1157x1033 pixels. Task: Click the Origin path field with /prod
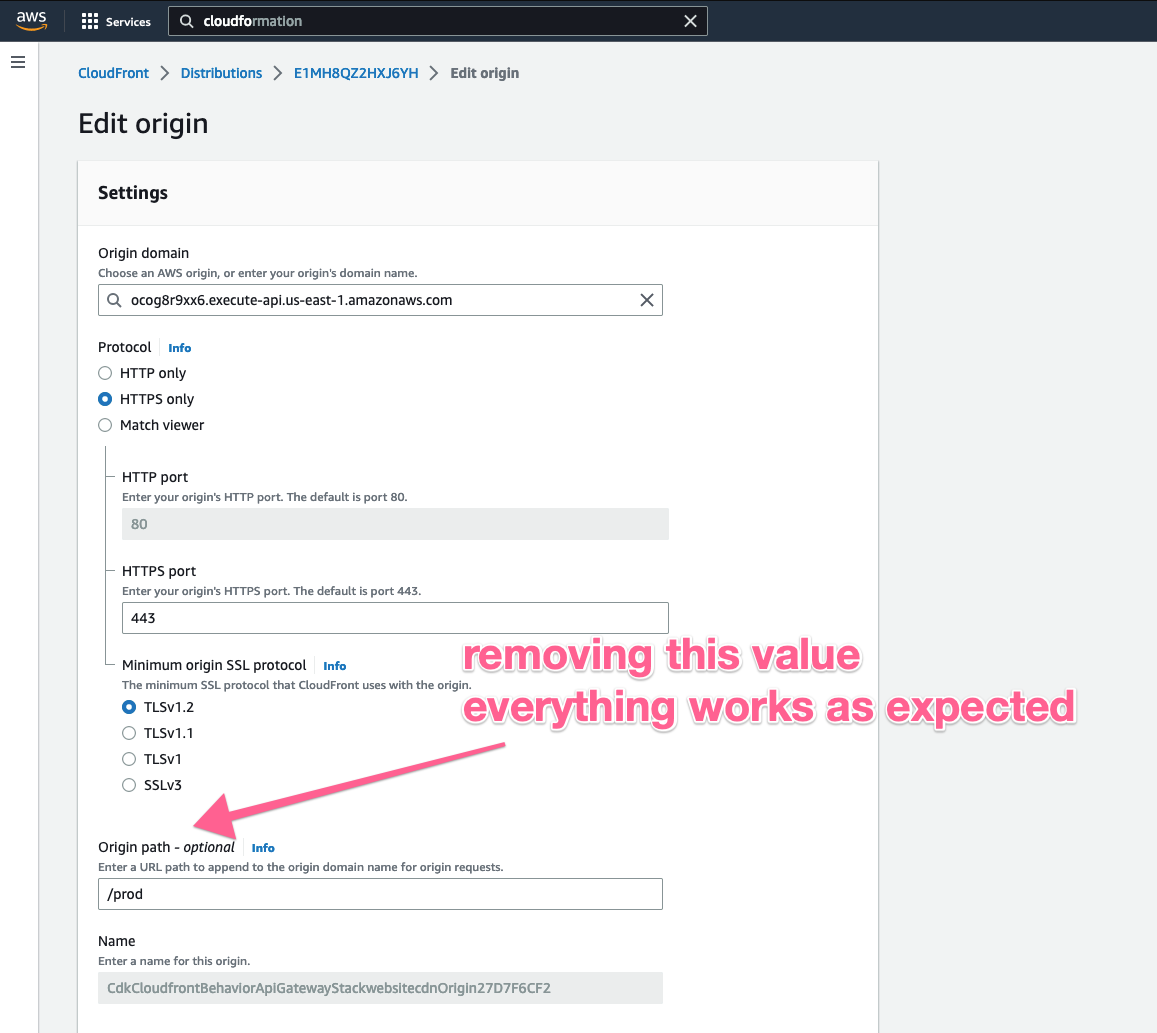380,894
